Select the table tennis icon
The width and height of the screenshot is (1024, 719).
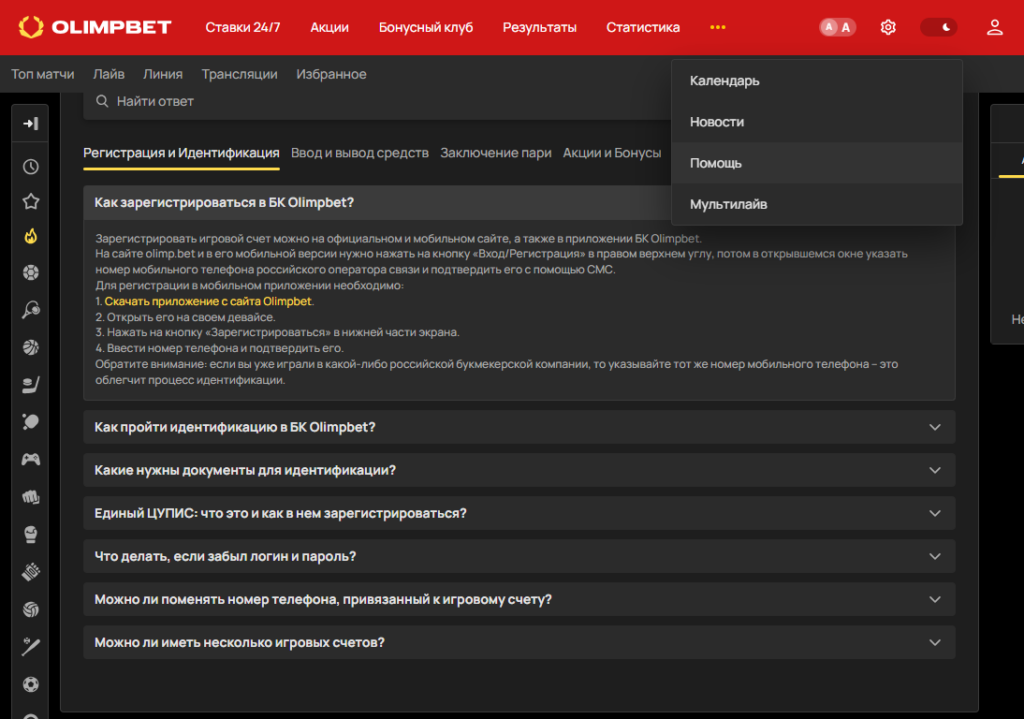[31, 422]
